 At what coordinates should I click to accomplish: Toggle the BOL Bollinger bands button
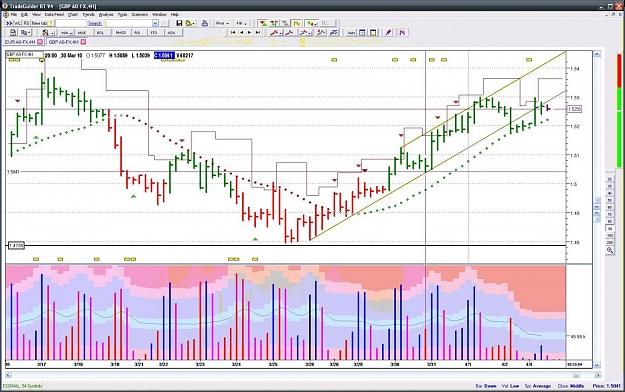coord(100,33)
